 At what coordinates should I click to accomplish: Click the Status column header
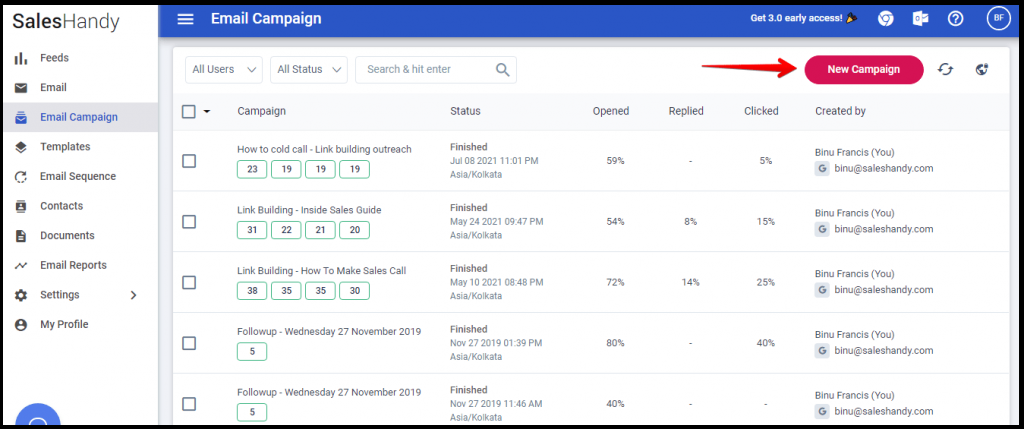[465, 112]
